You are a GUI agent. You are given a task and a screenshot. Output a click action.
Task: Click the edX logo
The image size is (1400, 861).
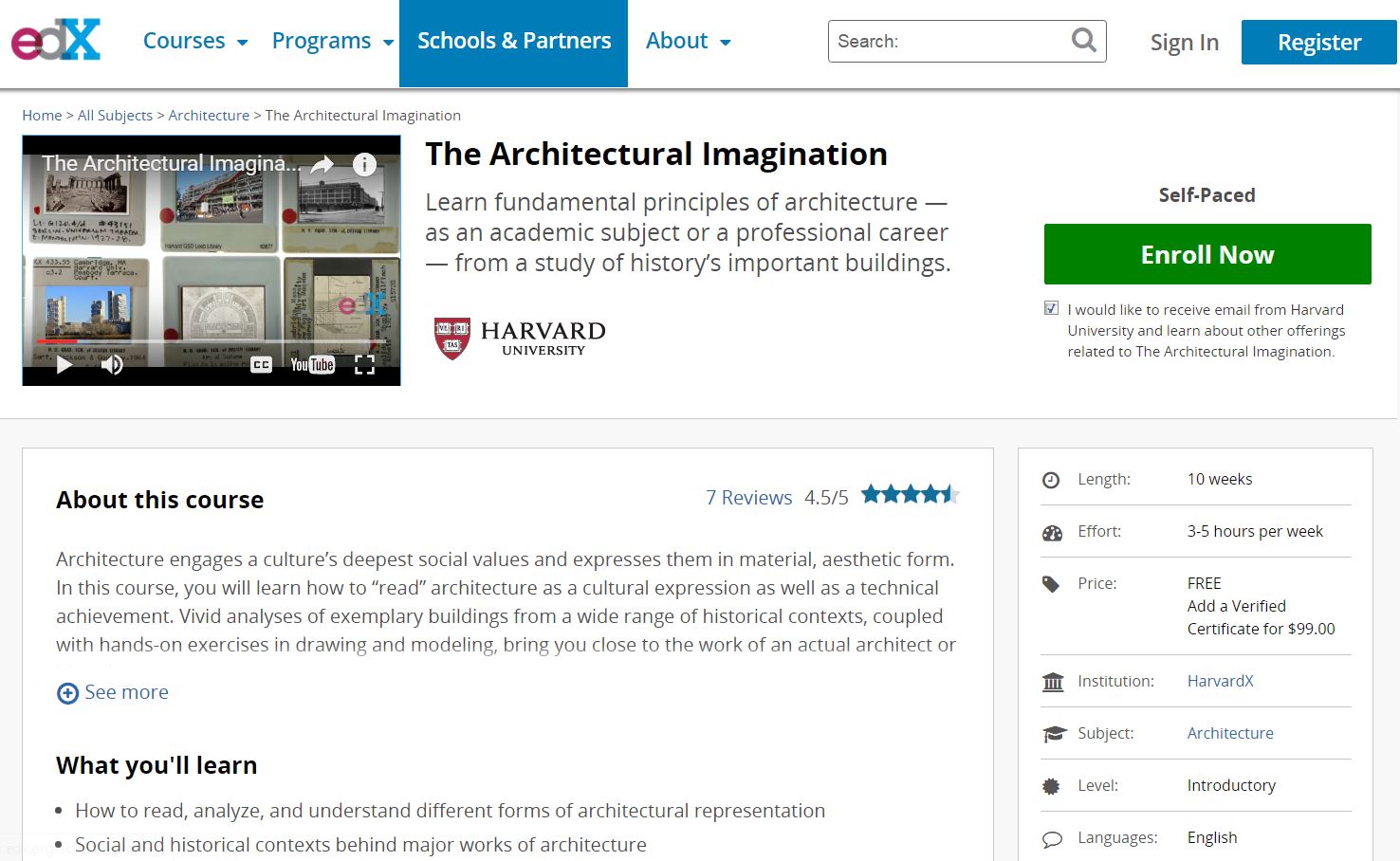pos(56,41)
